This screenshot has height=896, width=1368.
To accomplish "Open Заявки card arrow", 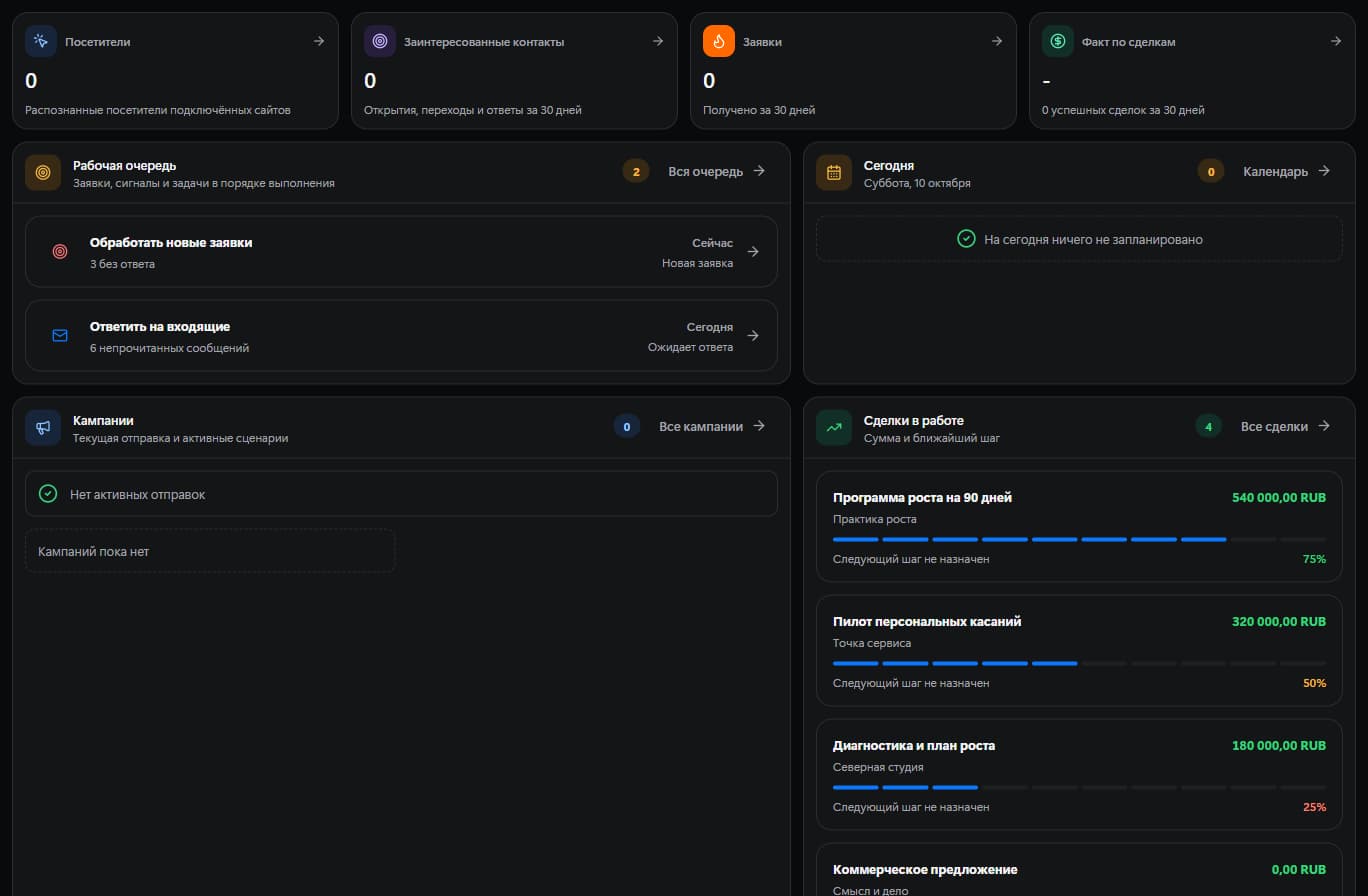I will 997,41.
